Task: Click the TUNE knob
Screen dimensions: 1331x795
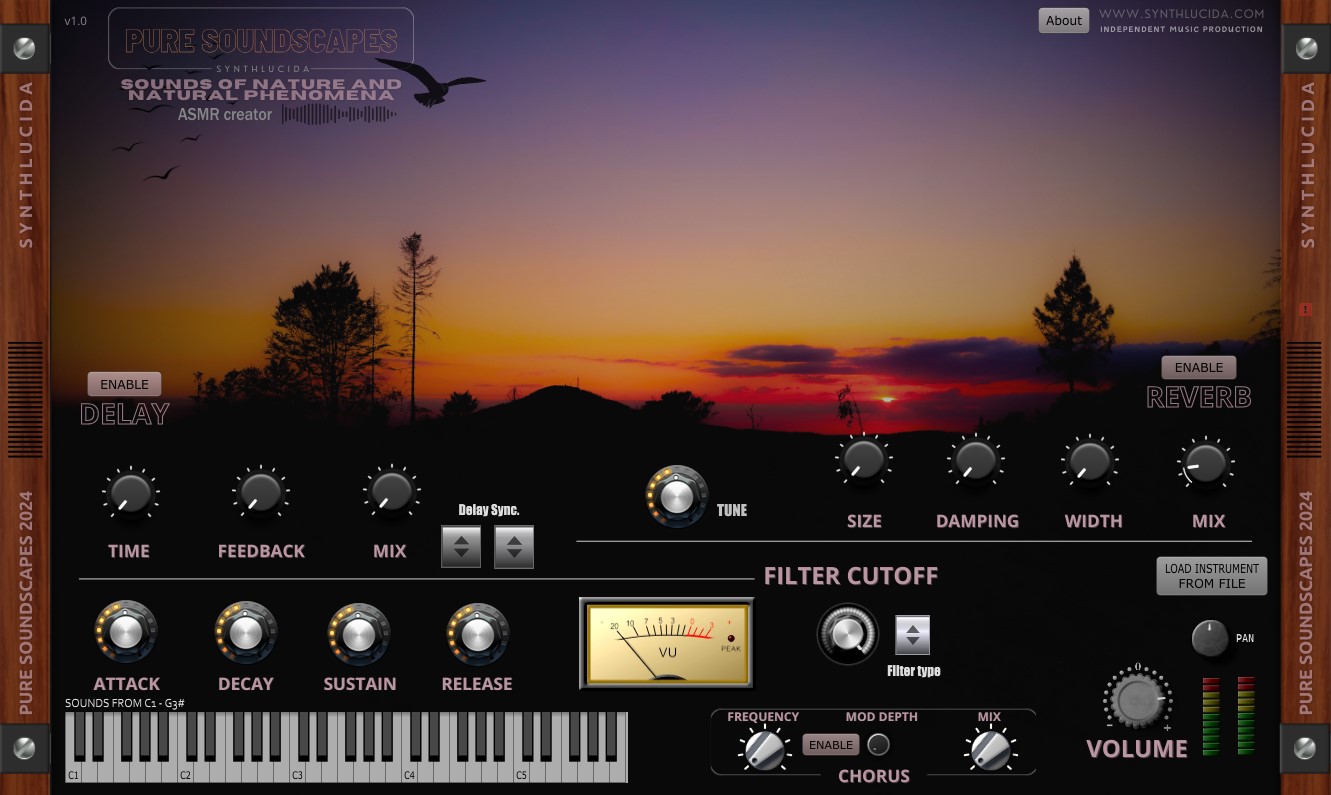Action: pyautogui.click(x=677, y=497)
